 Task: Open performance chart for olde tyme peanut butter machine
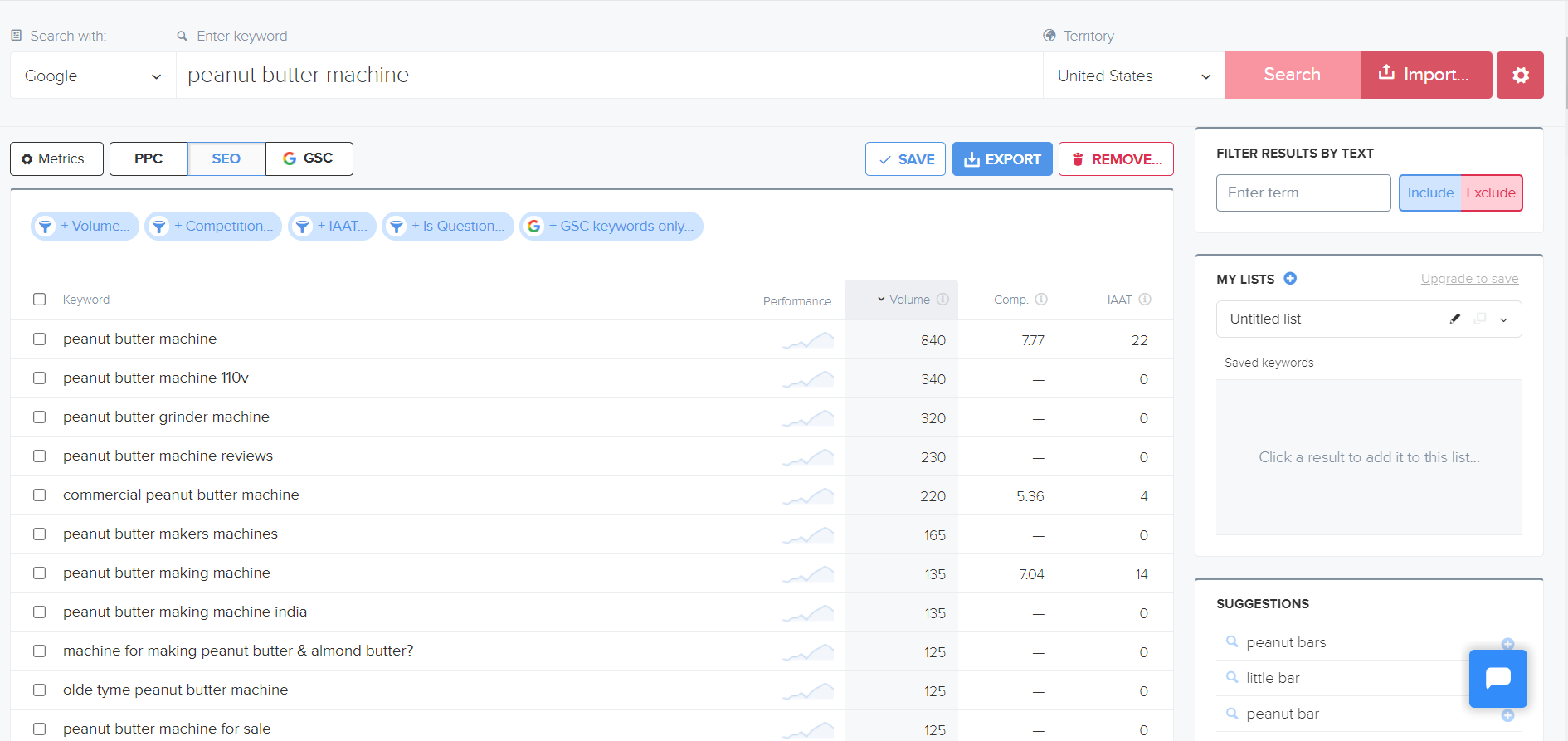coord(808,691)
